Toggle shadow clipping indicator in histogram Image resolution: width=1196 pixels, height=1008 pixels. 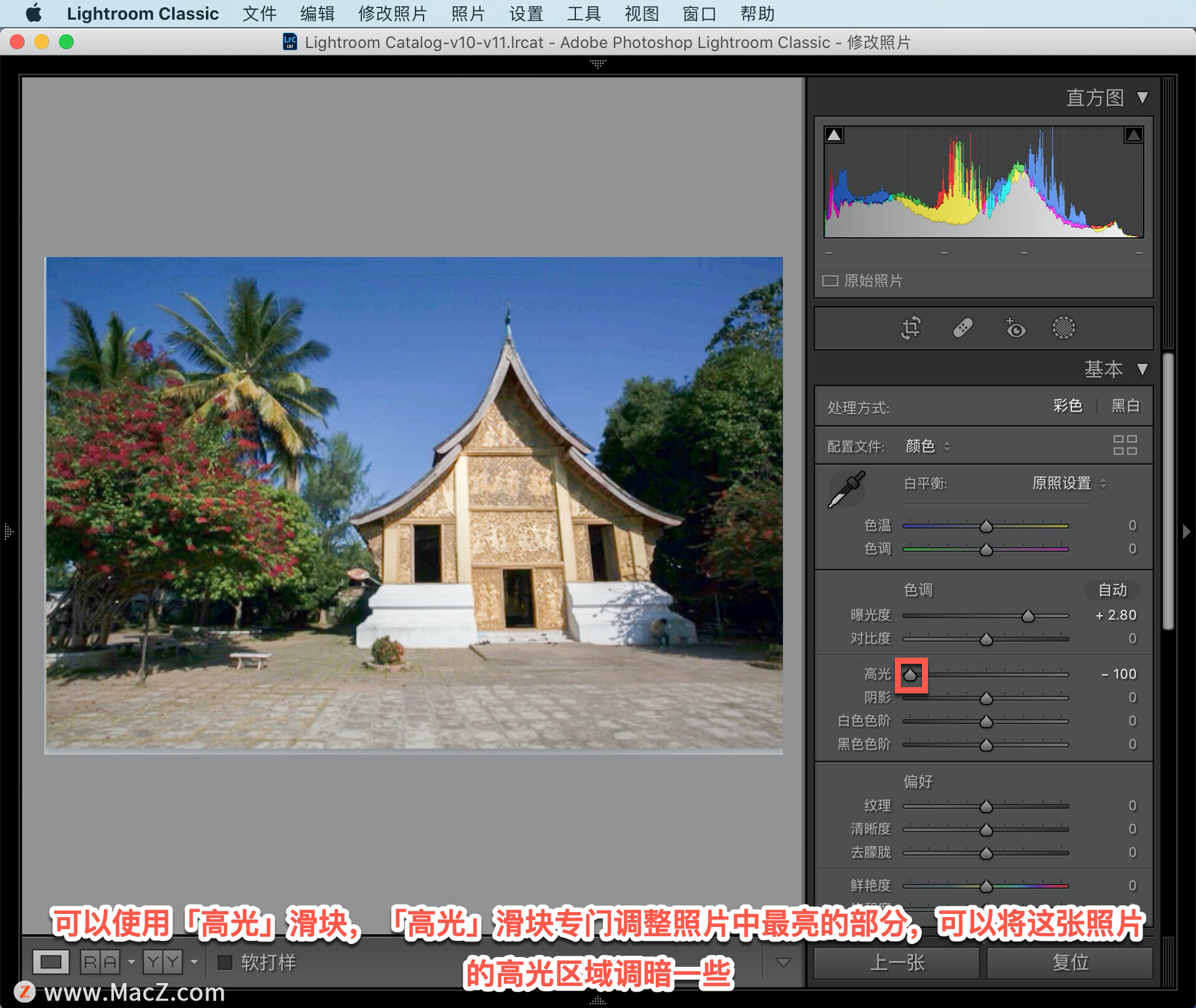tap(834, 135)
